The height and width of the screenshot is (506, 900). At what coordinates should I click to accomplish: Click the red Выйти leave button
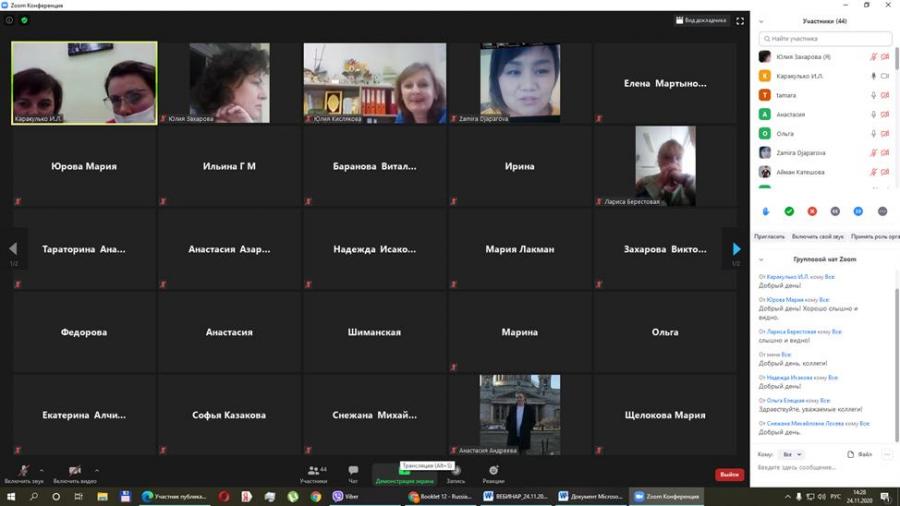[x=730, y=474]
